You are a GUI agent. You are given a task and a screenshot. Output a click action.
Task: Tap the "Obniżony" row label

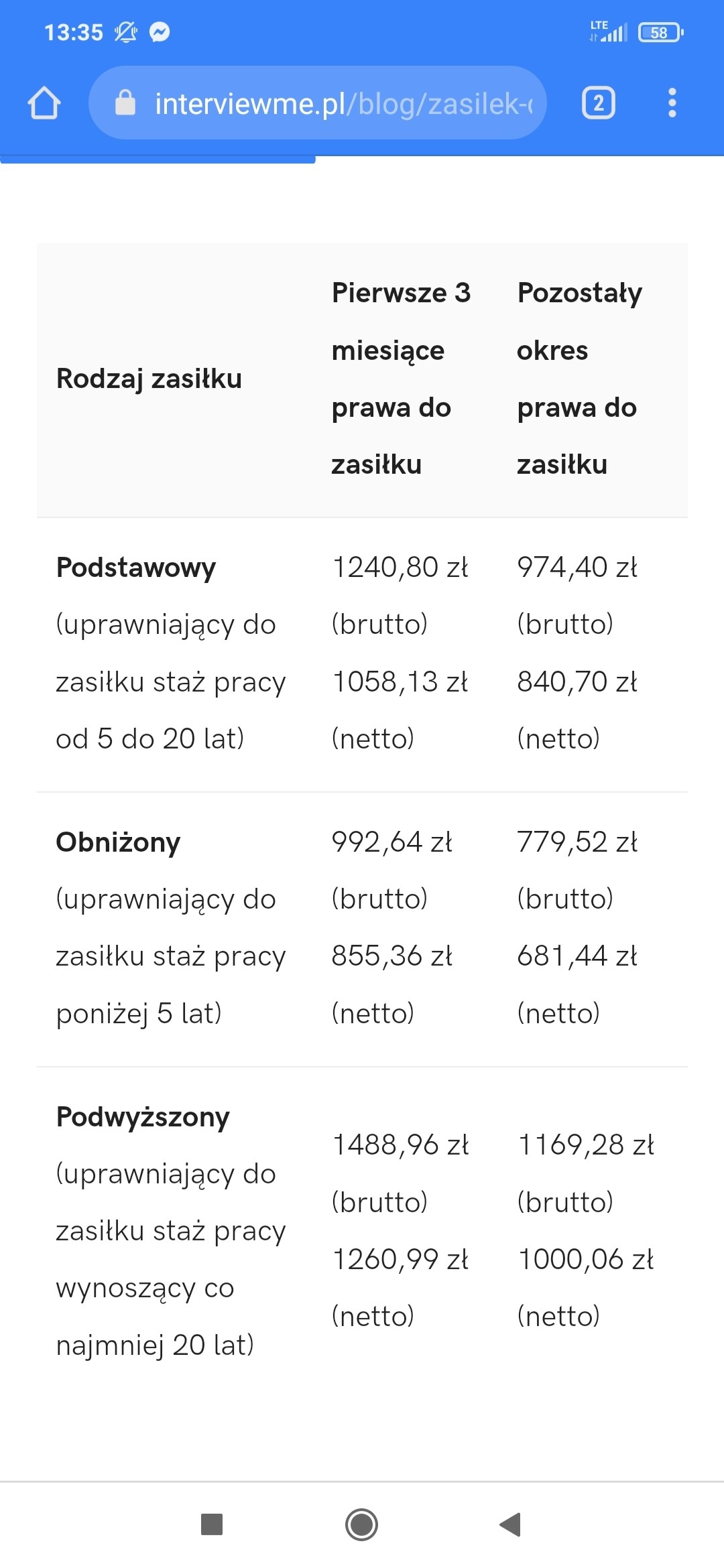tap(119, 842)
